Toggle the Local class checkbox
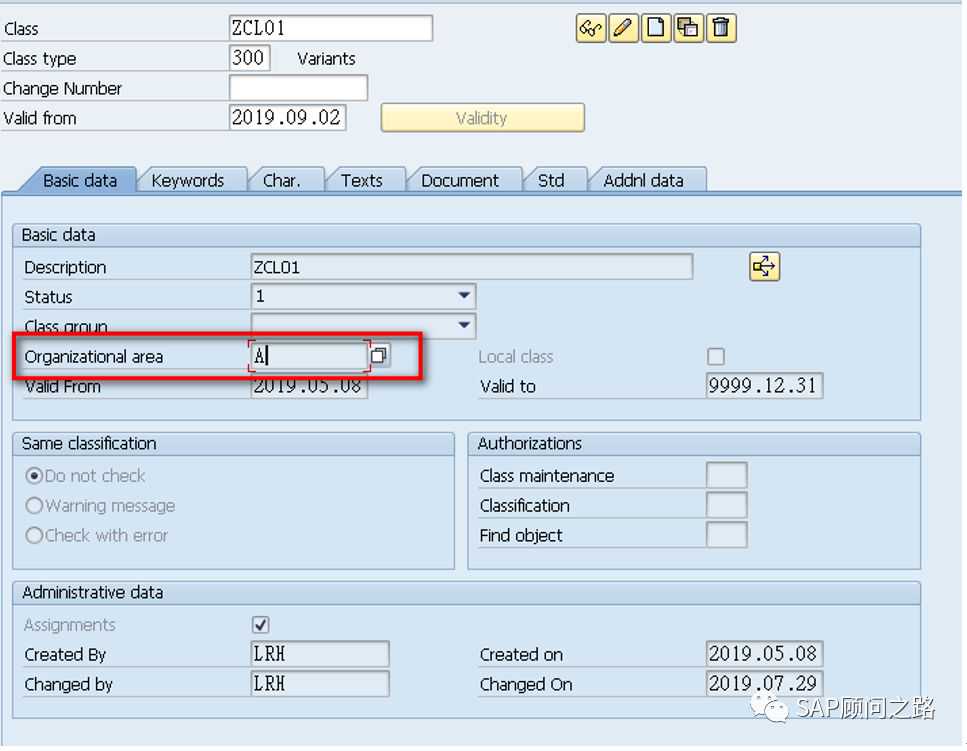The width and height of the screenshot is (967, 751). pos(716,357)
